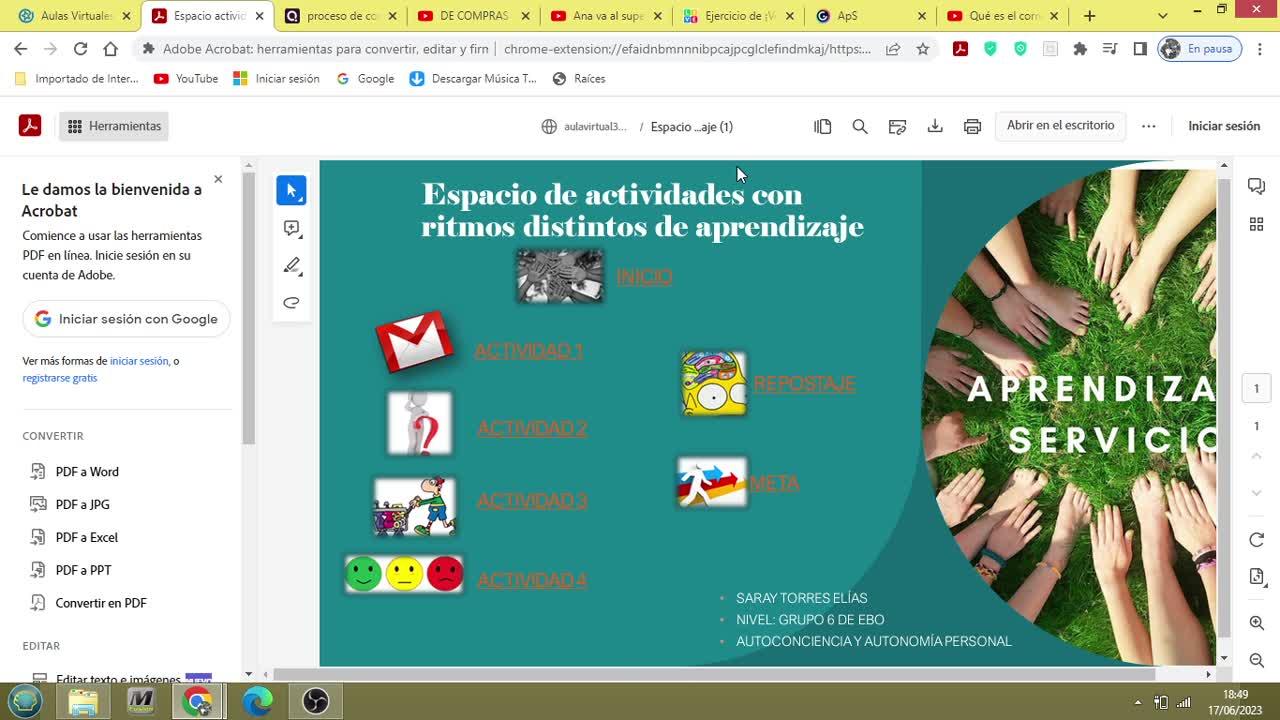Open Chrome extensions puzzle icon
This screenshot has height=720, width=1280.
[1080, 48]
